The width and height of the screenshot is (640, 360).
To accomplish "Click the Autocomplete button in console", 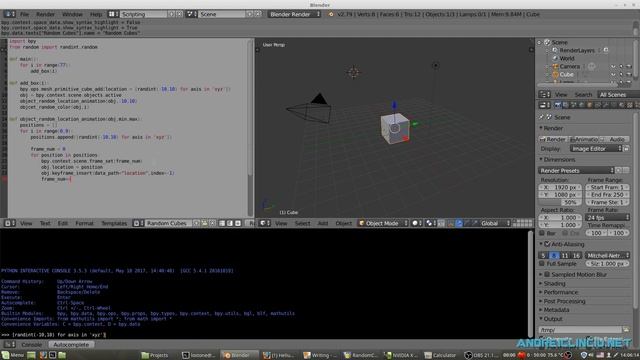I will click(x=71, y=345).
